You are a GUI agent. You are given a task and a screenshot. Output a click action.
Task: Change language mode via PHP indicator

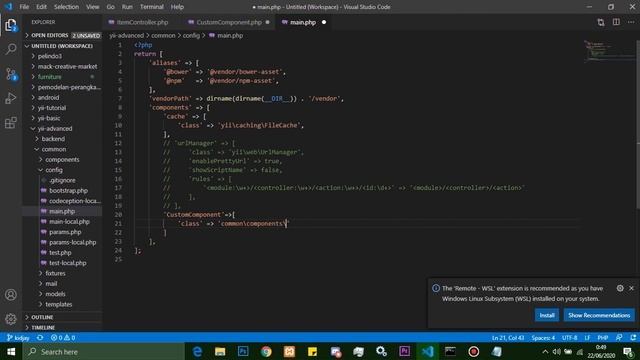tap(602, 338)
